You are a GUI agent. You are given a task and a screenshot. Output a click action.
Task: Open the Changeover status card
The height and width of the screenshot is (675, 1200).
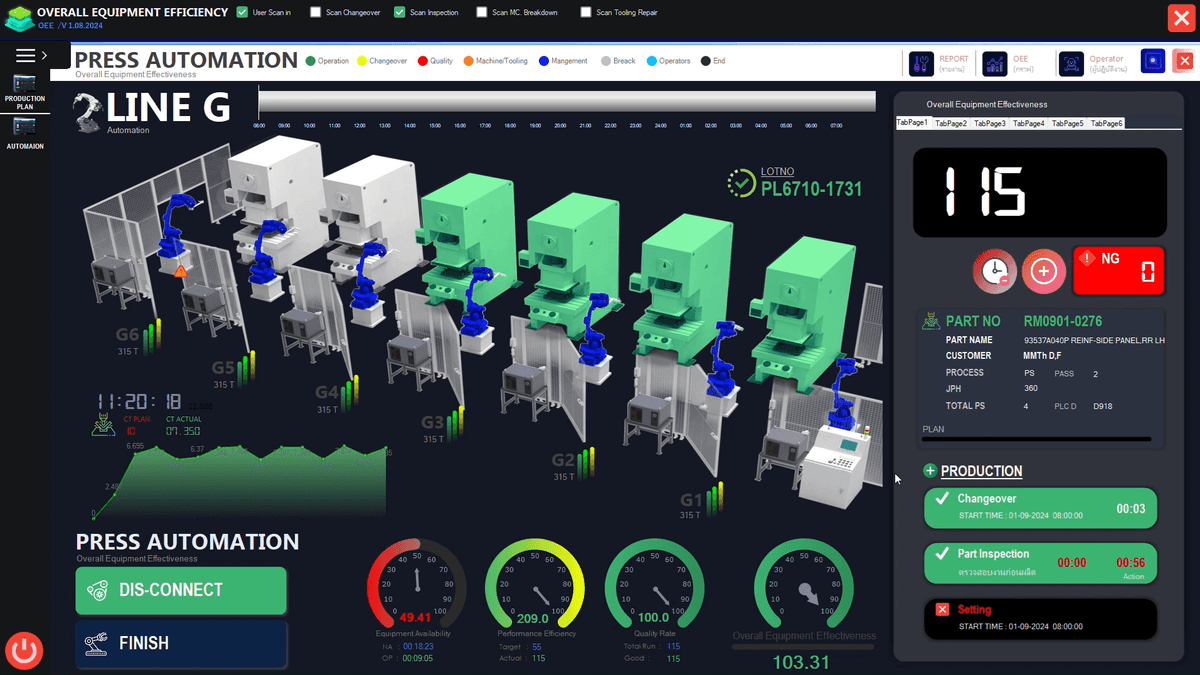1040,508
